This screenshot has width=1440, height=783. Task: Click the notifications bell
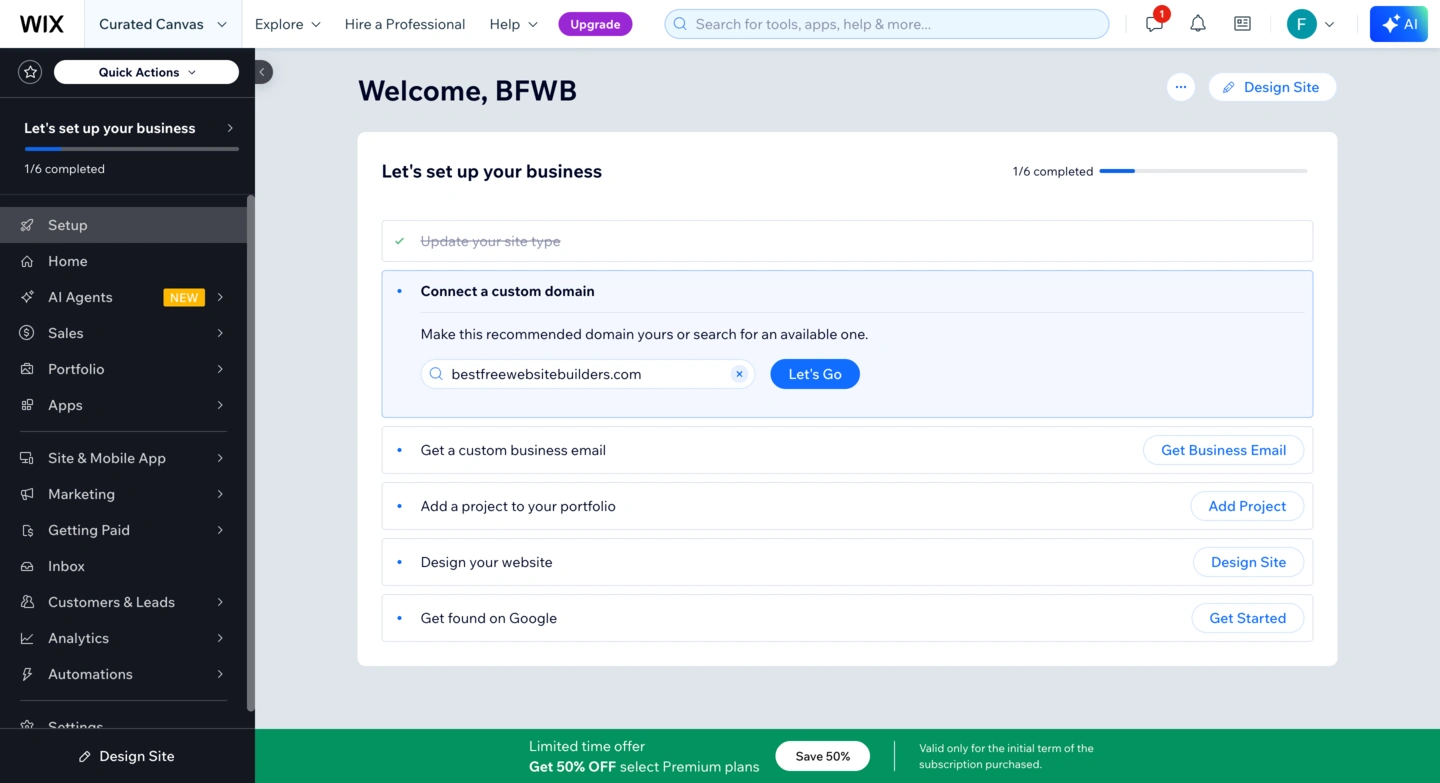[x=1197, y=24]
